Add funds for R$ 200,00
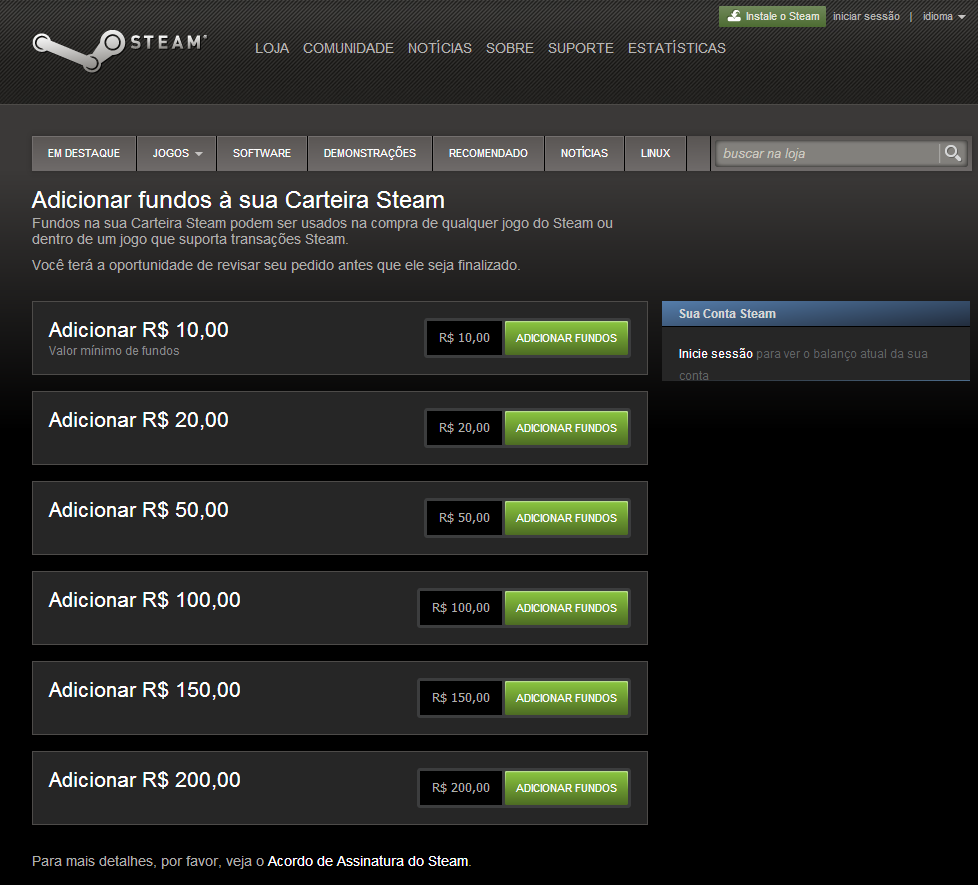978x885 pixels. point(566,788)
